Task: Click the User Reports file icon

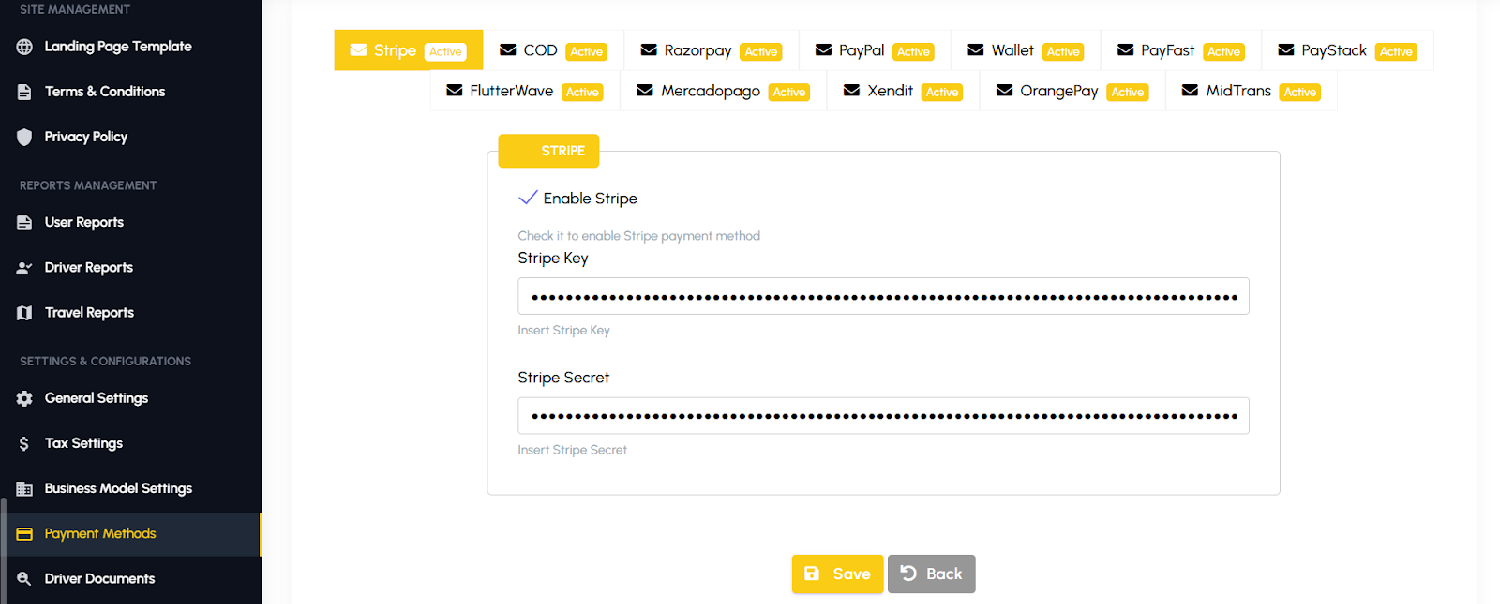Action: [25, 223]
